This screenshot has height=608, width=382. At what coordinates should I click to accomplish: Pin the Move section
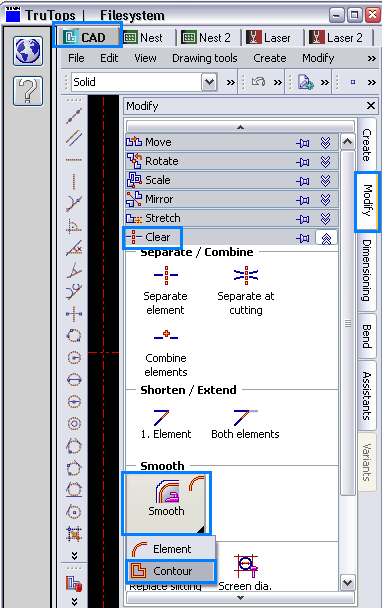(303, 143)
